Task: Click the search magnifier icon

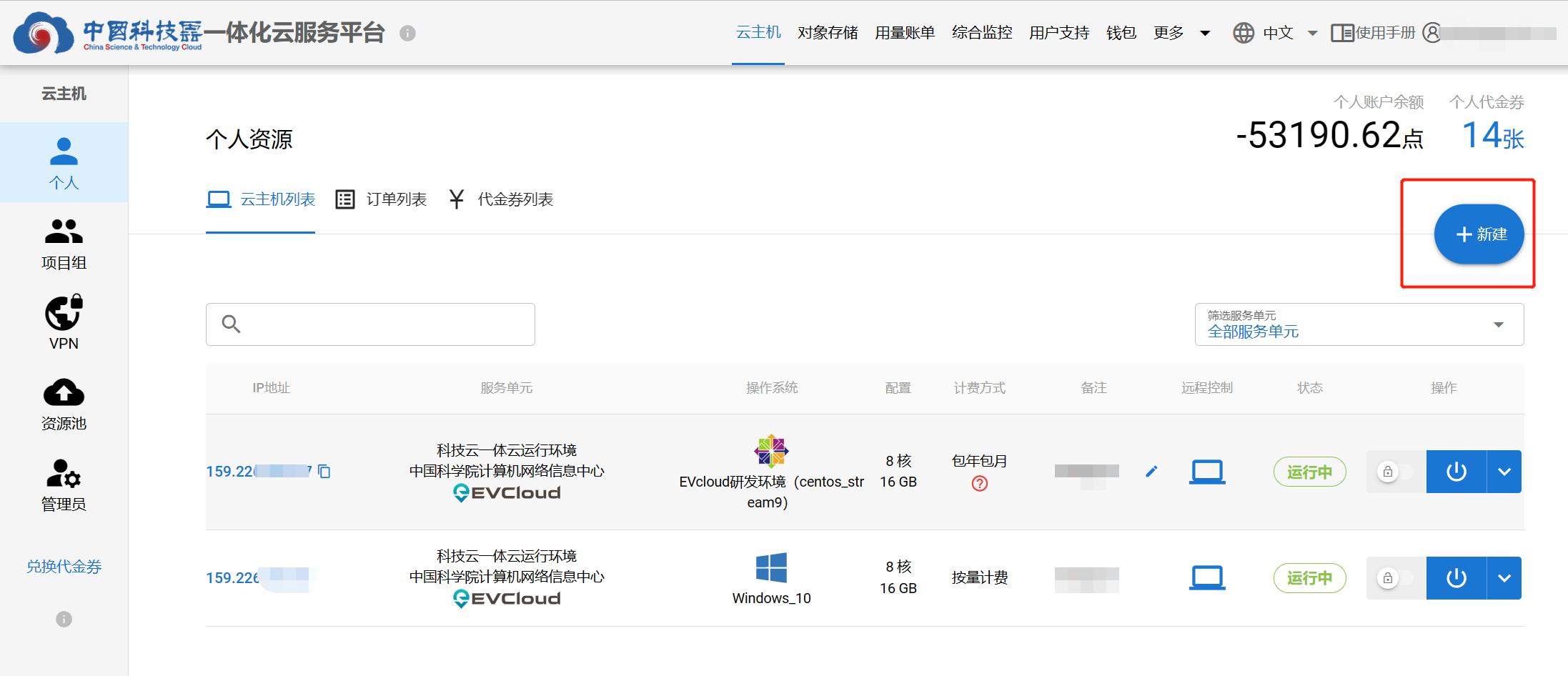Action: pos(230,324)
